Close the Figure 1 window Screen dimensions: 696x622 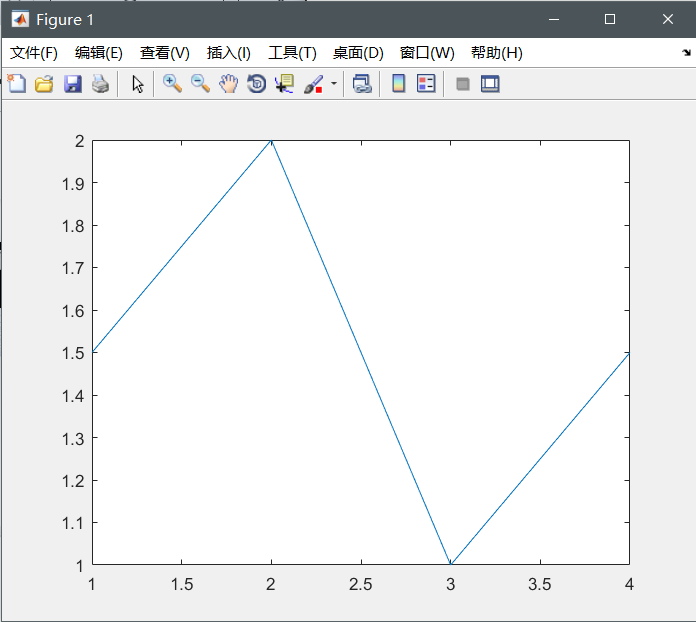[668, 19]
